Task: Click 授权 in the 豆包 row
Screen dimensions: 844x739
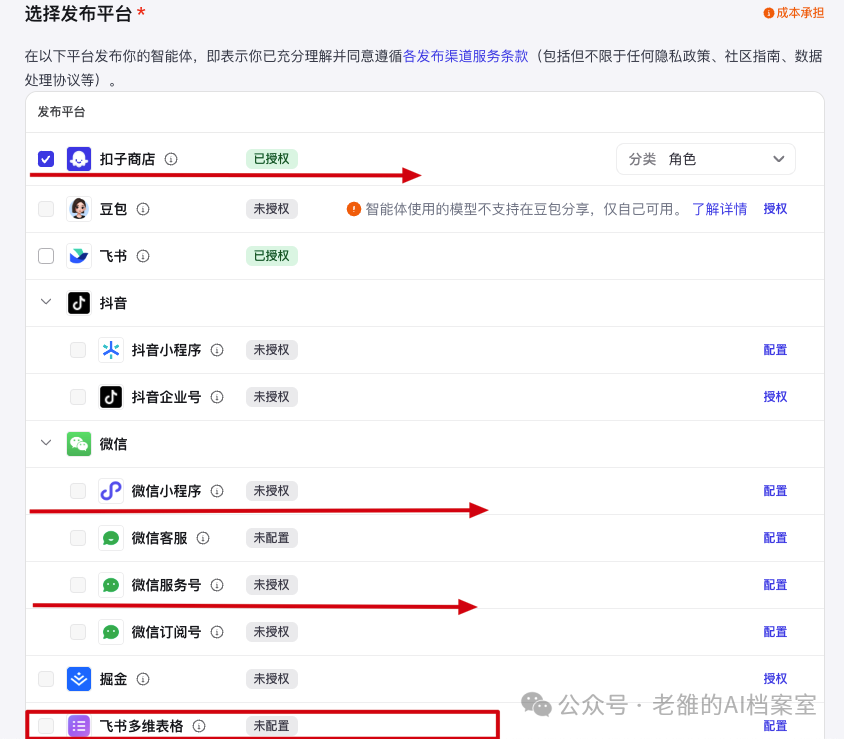Action: click(775, 209)
